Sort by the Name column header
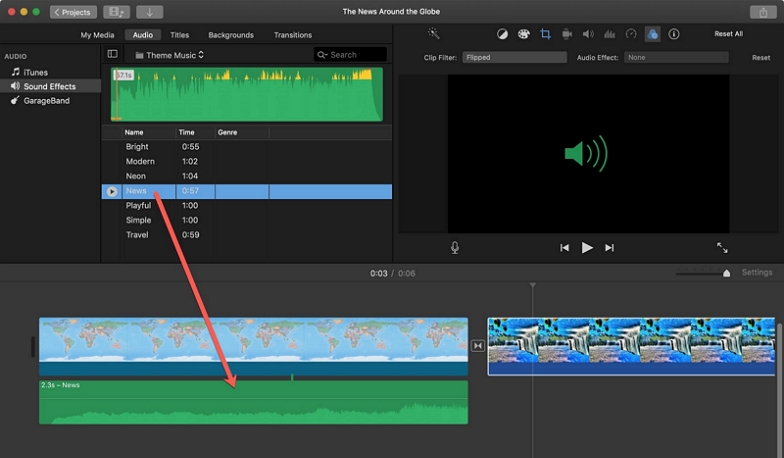 coord(134,132)
